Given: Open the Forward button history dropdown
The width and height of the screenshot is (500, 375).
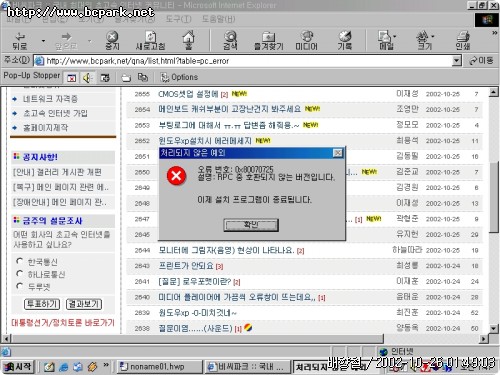Looking at the screenshot, I should [x=90, y=41].
